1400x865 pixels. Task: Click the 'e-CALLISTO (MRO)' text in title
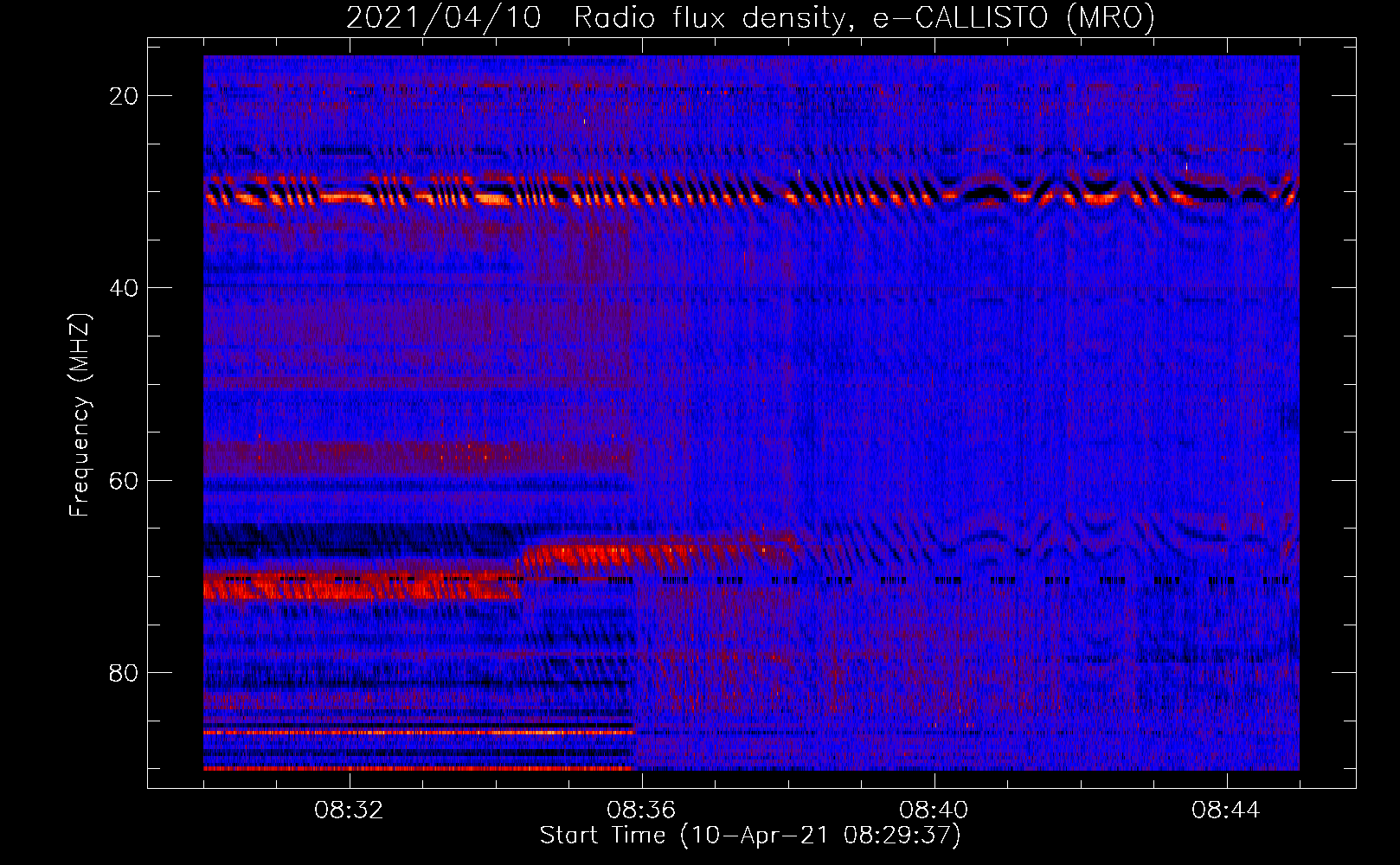[x=1014, y=18]
